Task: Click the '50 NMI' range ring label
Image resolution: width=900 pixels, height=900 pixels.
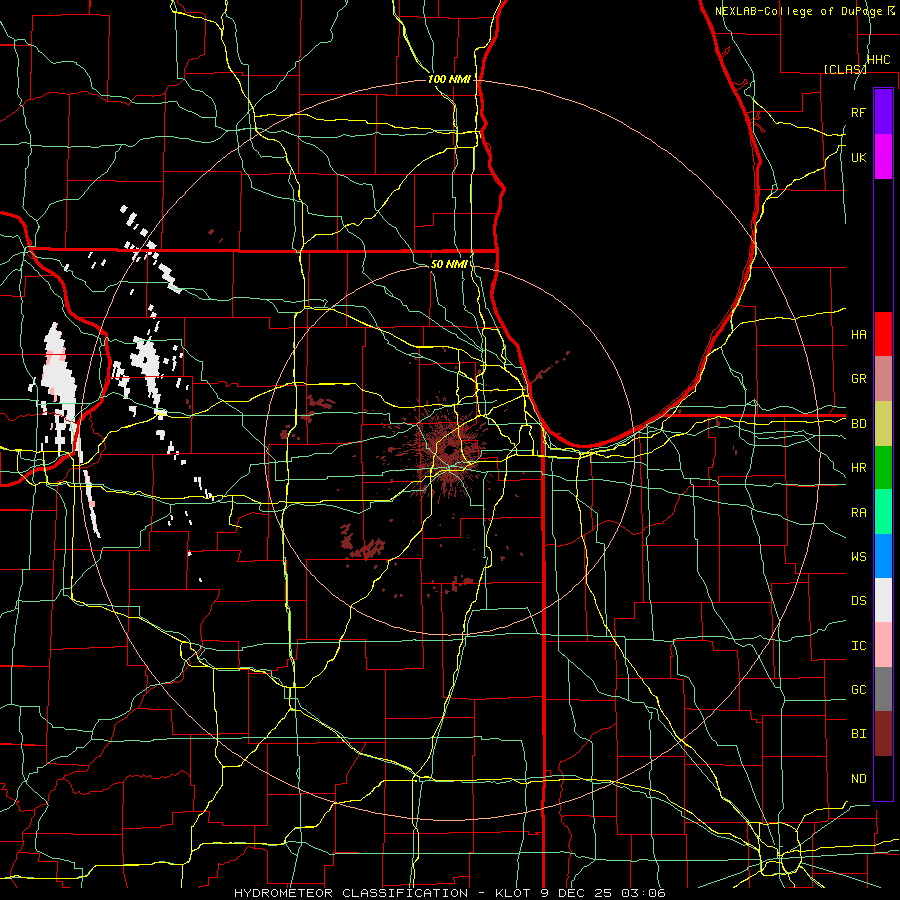Action: tap(449, 264)
